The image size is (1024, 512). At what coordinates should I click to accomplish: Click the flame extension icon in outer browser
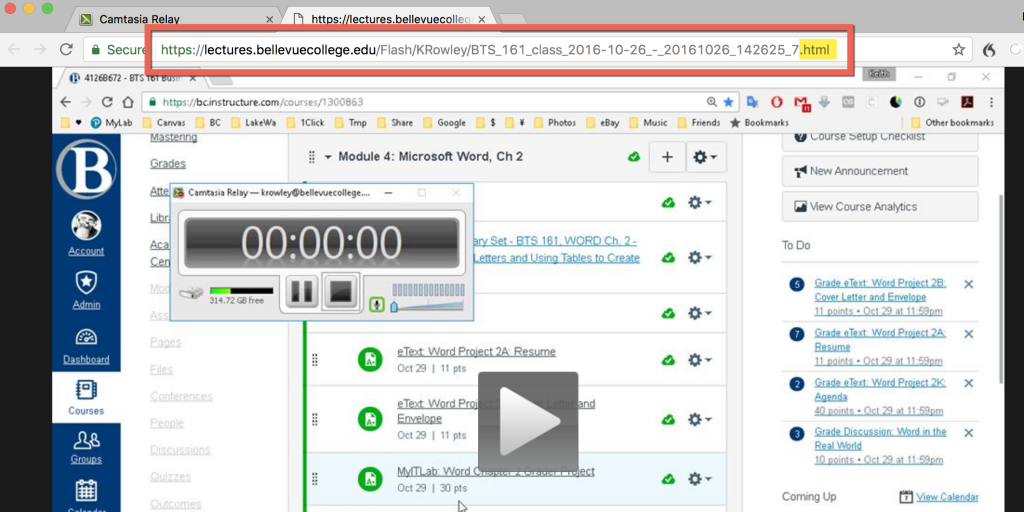pyautogui.click(x=989, y=49)
